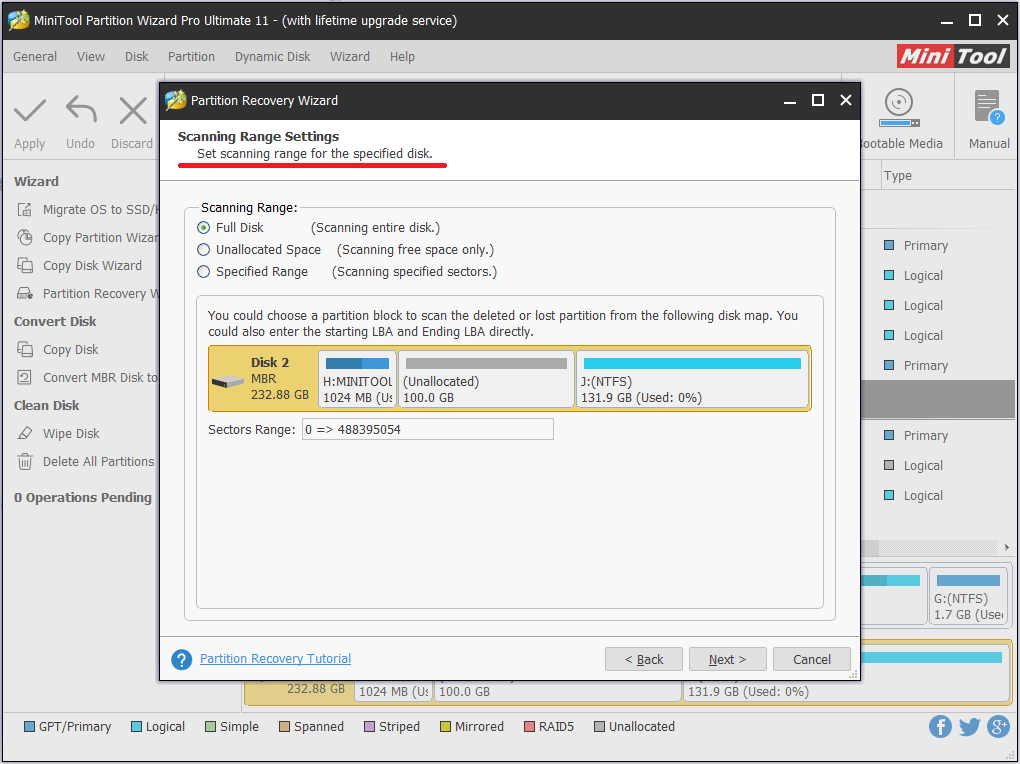Screen dimensions: 1020x764
Task: Click Copy Disk icon under Convert Disk
Action: click(x=25, y=349)
